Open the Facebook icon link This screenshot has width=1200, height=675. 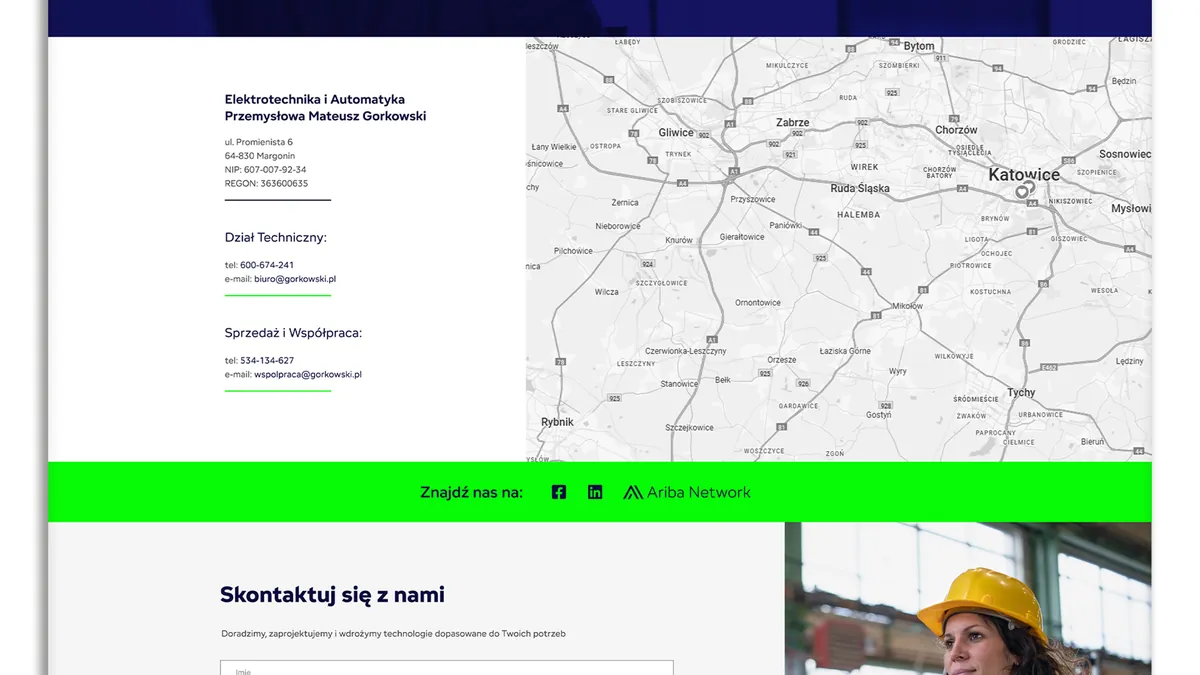pyautogui.click(x=559, y=492)
